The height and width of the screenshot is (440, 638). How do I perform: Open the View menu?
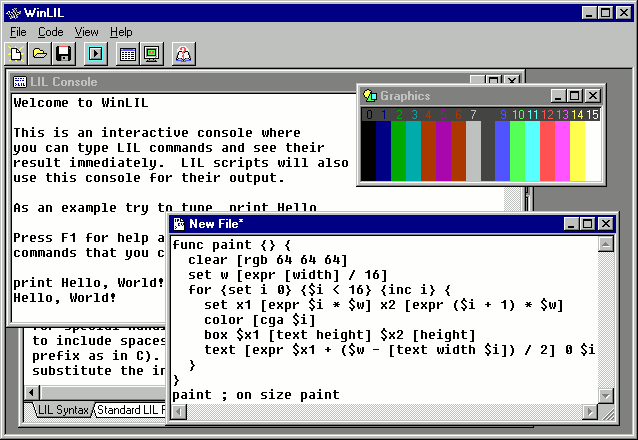(86, 32)
